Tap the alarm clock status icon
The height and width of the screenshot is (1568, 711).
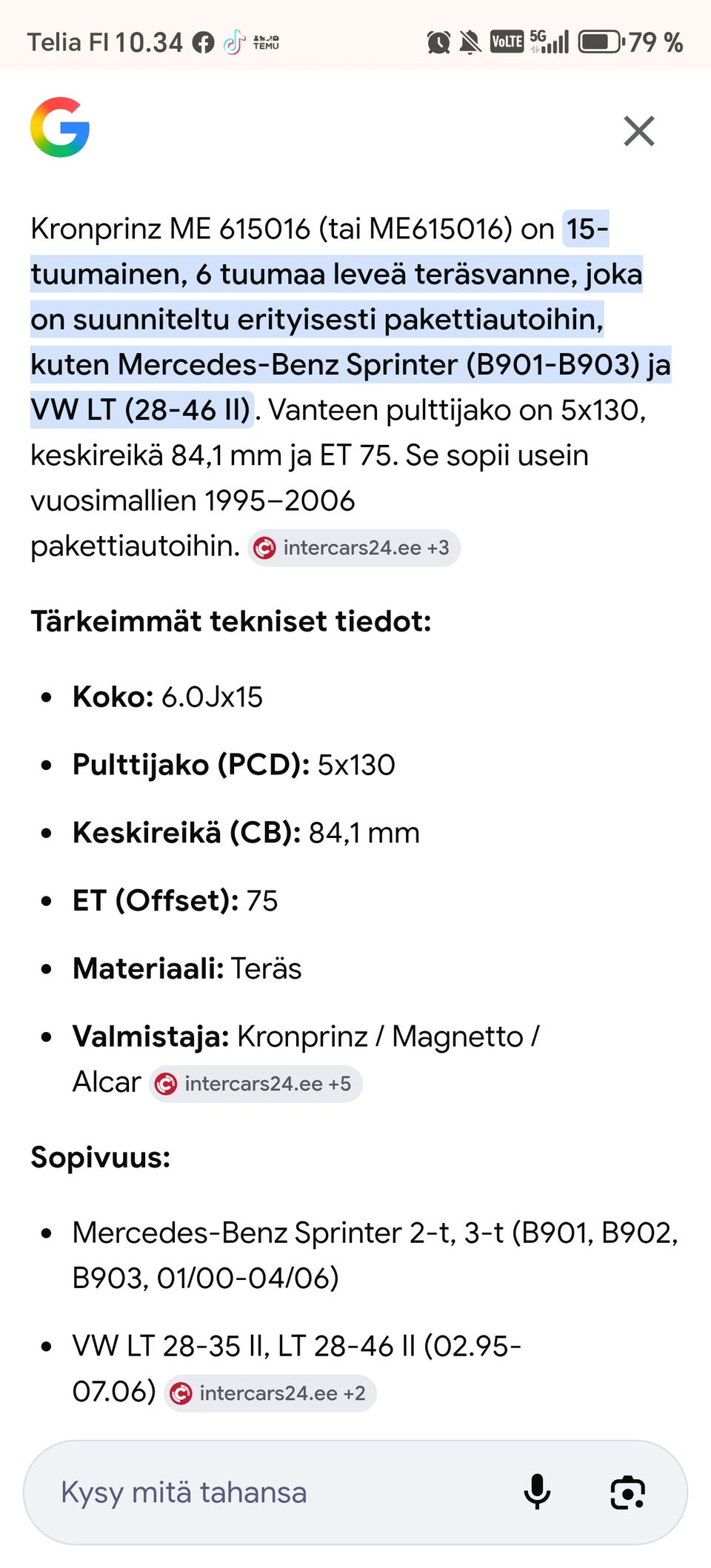pos(438,42)
